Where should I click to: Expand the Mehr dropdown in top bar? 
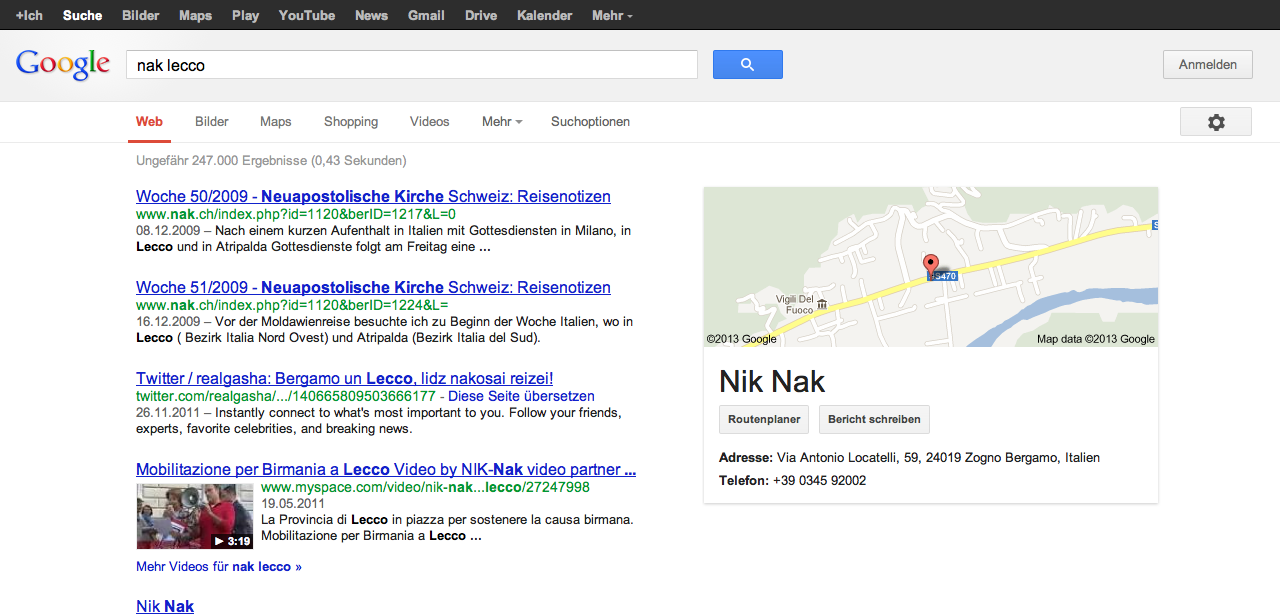611,16
